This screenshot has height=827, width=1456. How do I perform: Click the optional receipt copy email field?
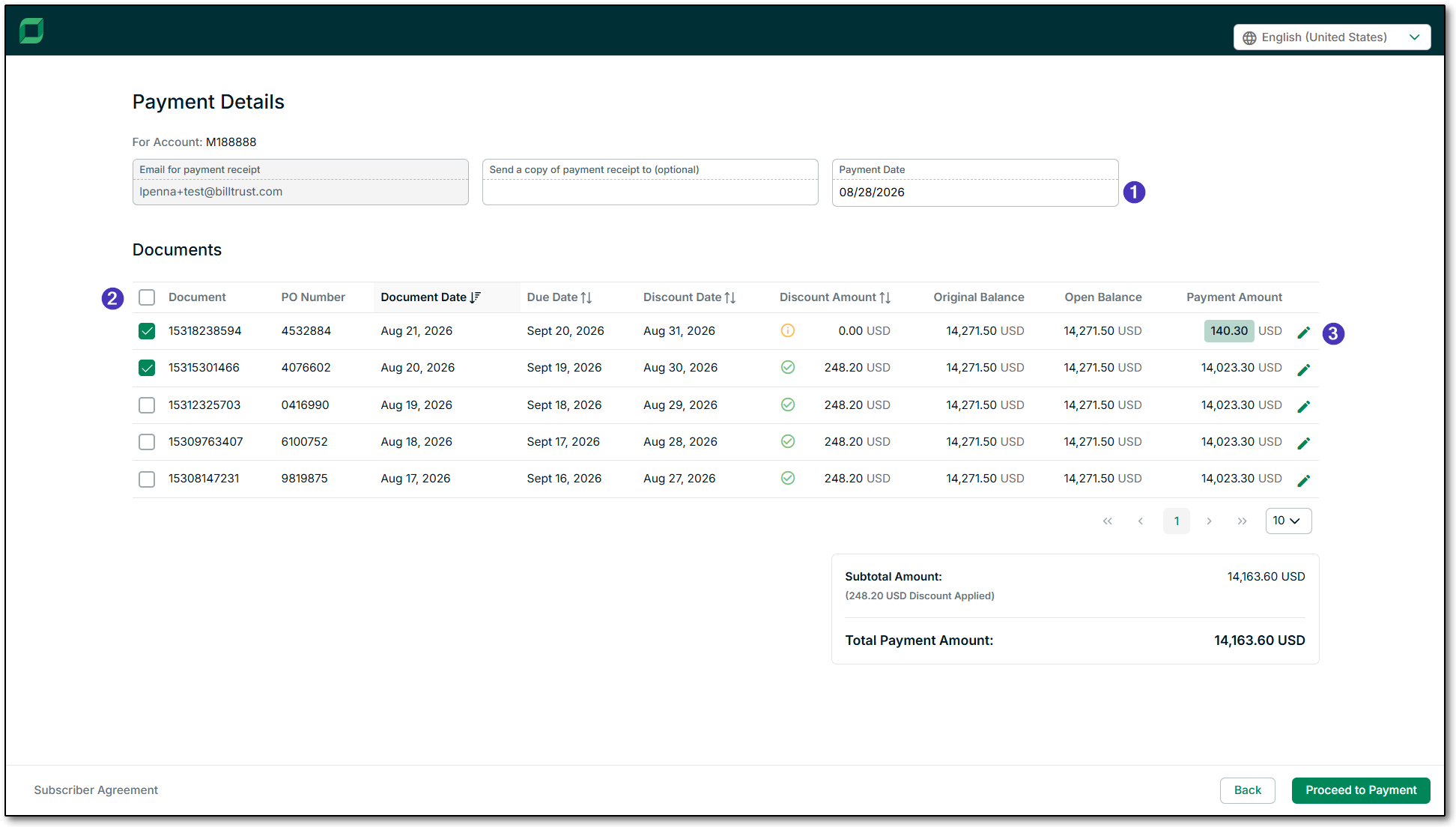[650, 182]
